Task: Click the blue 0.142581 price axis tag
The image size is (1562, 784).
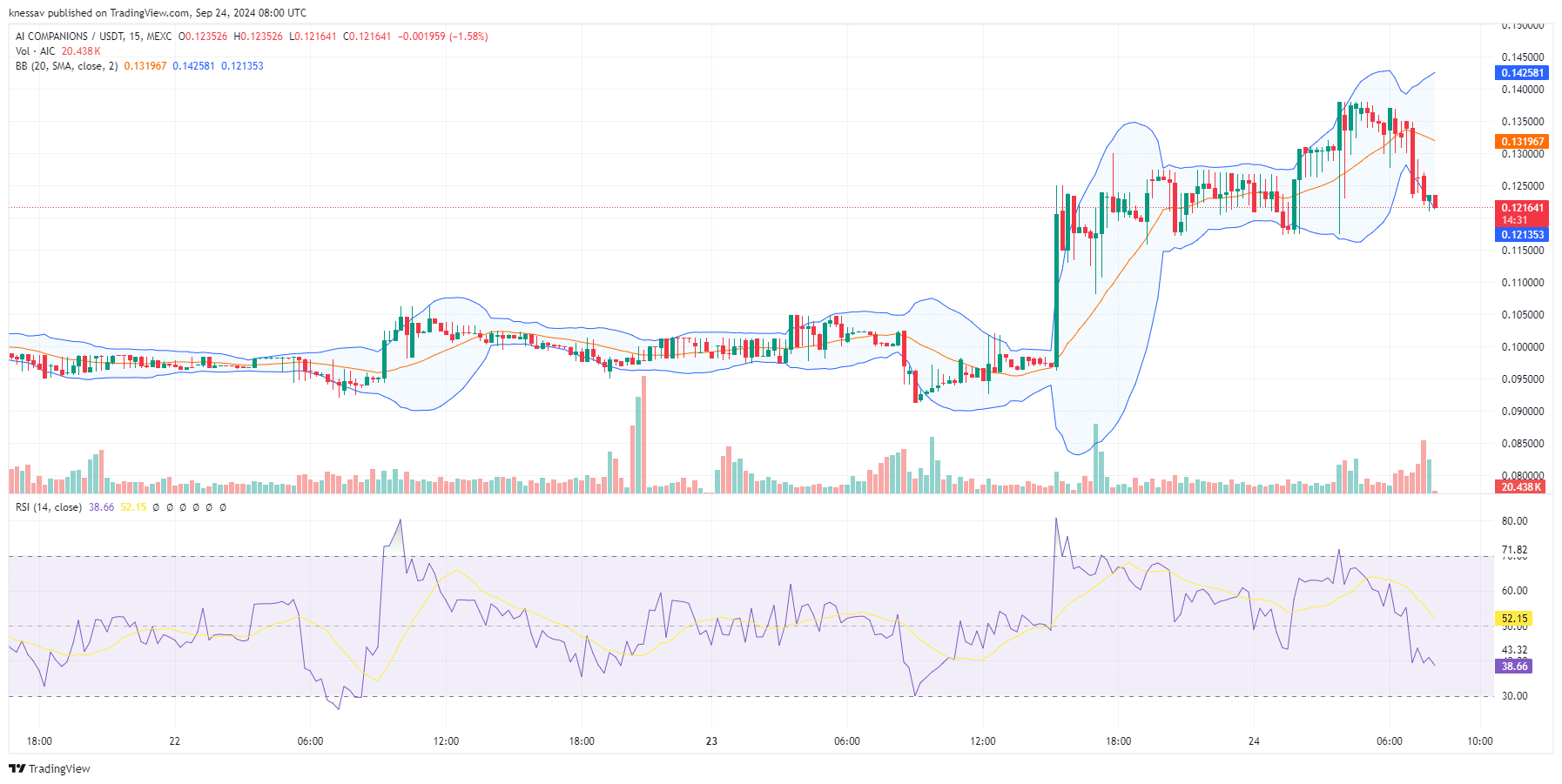Action: [1522, 73]
